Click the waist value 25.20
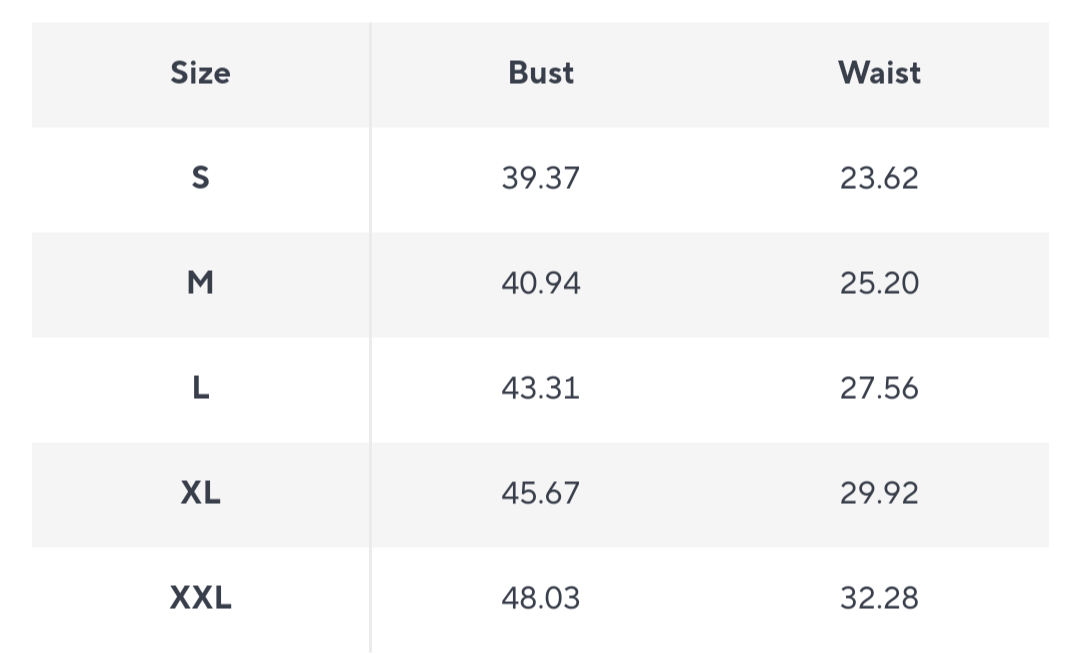The image size is (1080, 654). (x=879, y=283)
